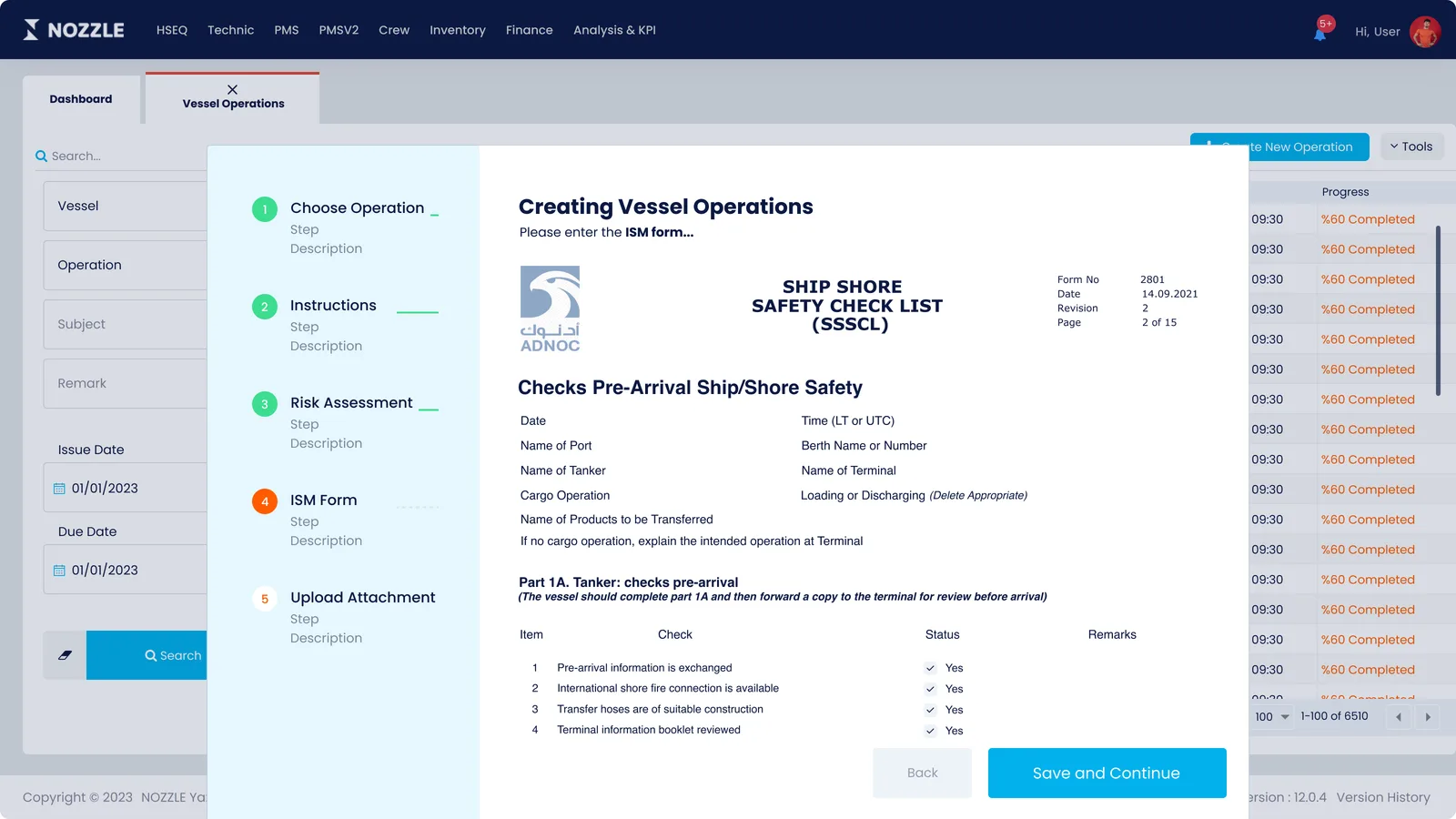Click the 'Checks Pre-Arrival Ship/Shore Safety' heading

690,388
